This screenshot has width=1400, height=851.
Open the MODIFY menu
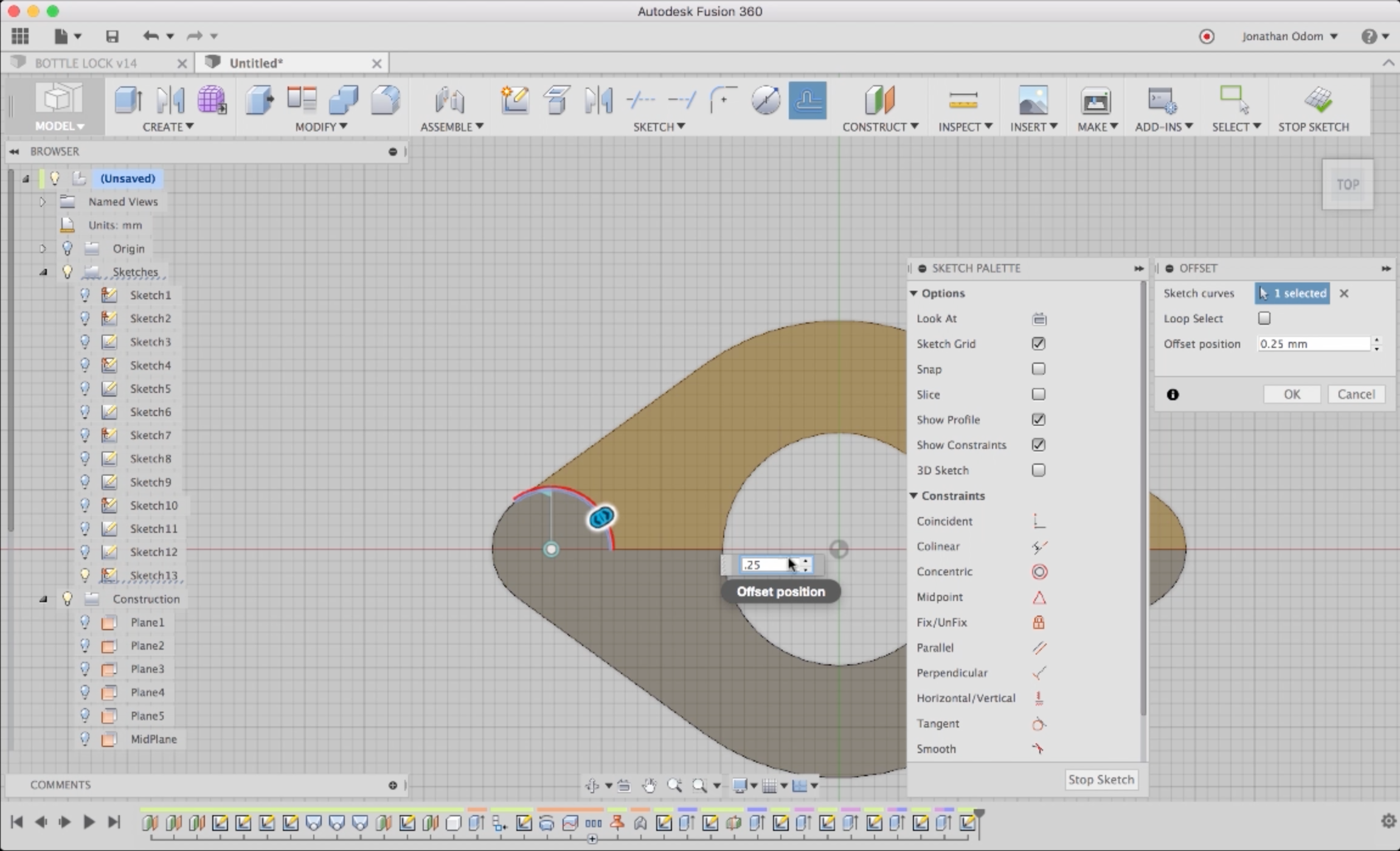[321, 127]
